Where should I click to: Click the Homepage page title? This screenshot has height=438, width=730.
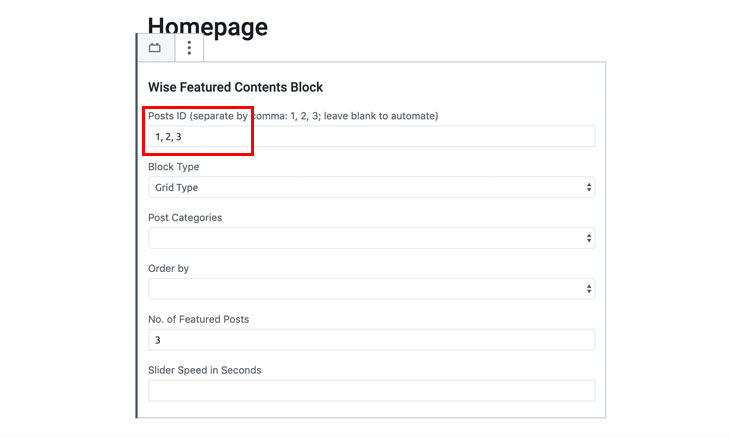(208, 26)
